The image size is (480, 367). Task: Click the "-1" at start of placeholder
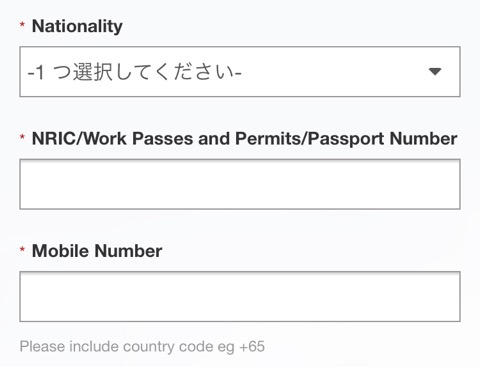pyautogui.click(x=36, y=72)
